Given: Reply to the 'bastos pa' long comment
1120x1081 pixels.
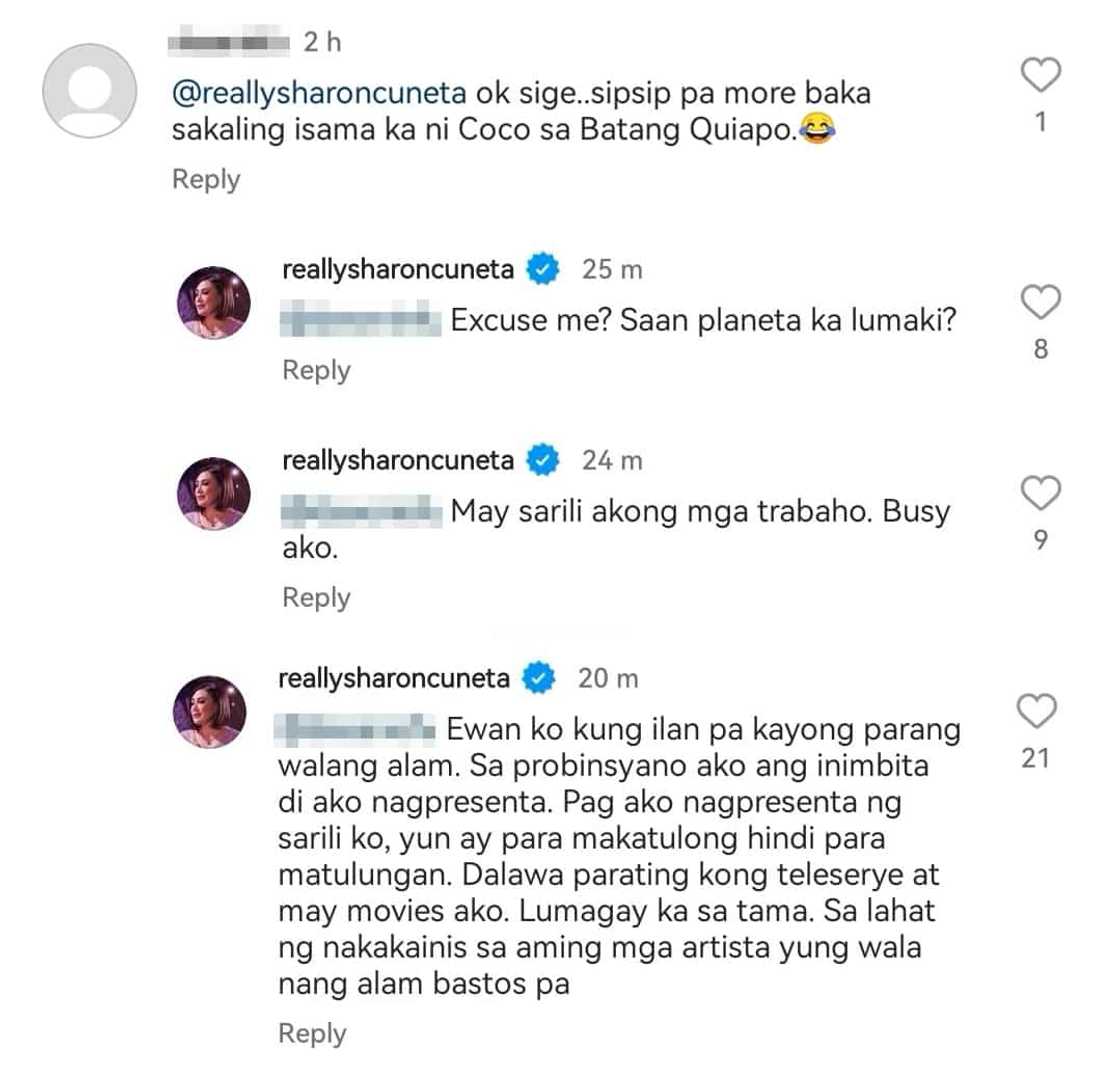Looking at the screenshot, I should pos(312,1034).
